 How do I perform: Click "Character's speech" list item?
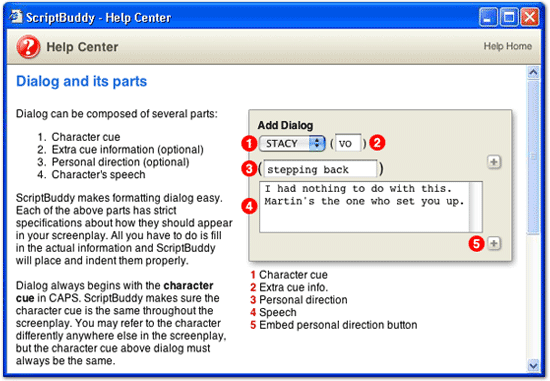coord(98,174)
